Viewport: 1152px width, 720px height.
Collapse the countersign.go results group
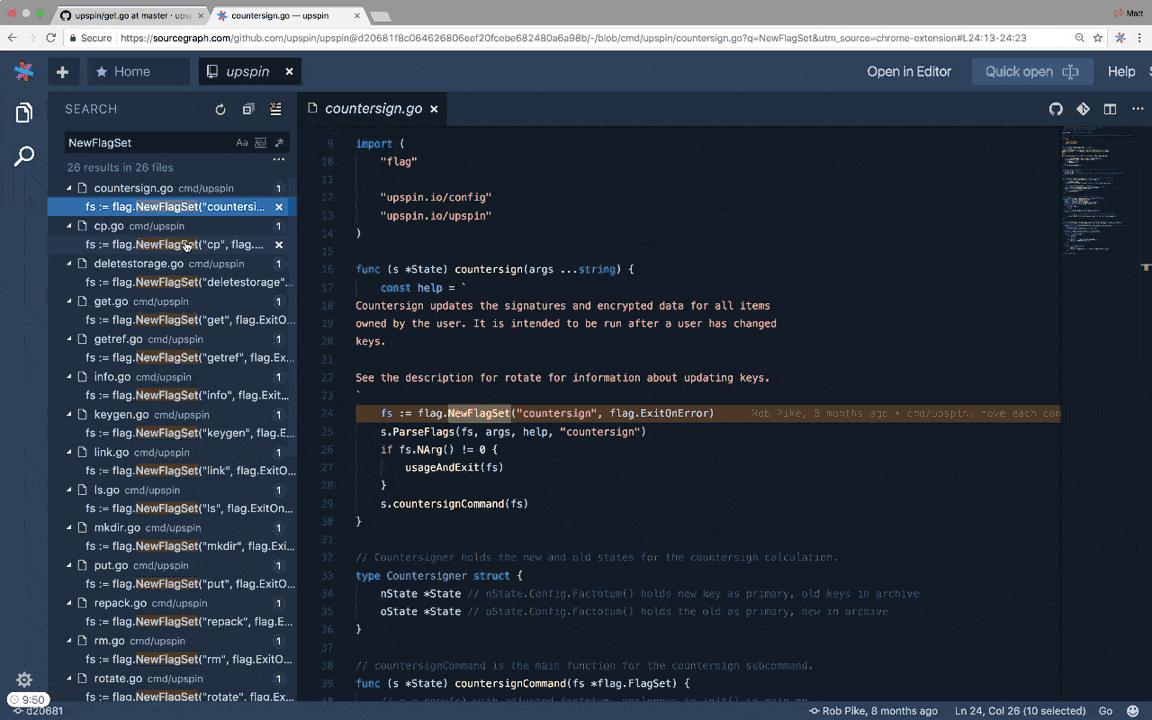[69, 188]
